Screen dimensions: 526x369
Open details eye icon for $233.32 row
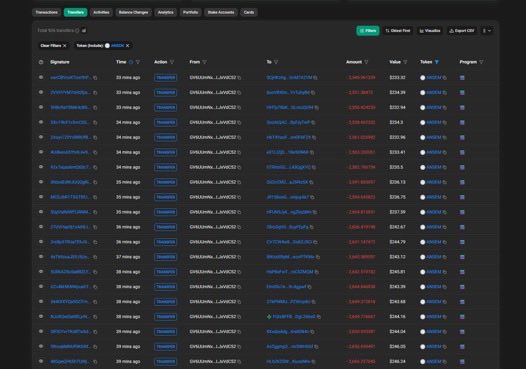coord(41,77)
